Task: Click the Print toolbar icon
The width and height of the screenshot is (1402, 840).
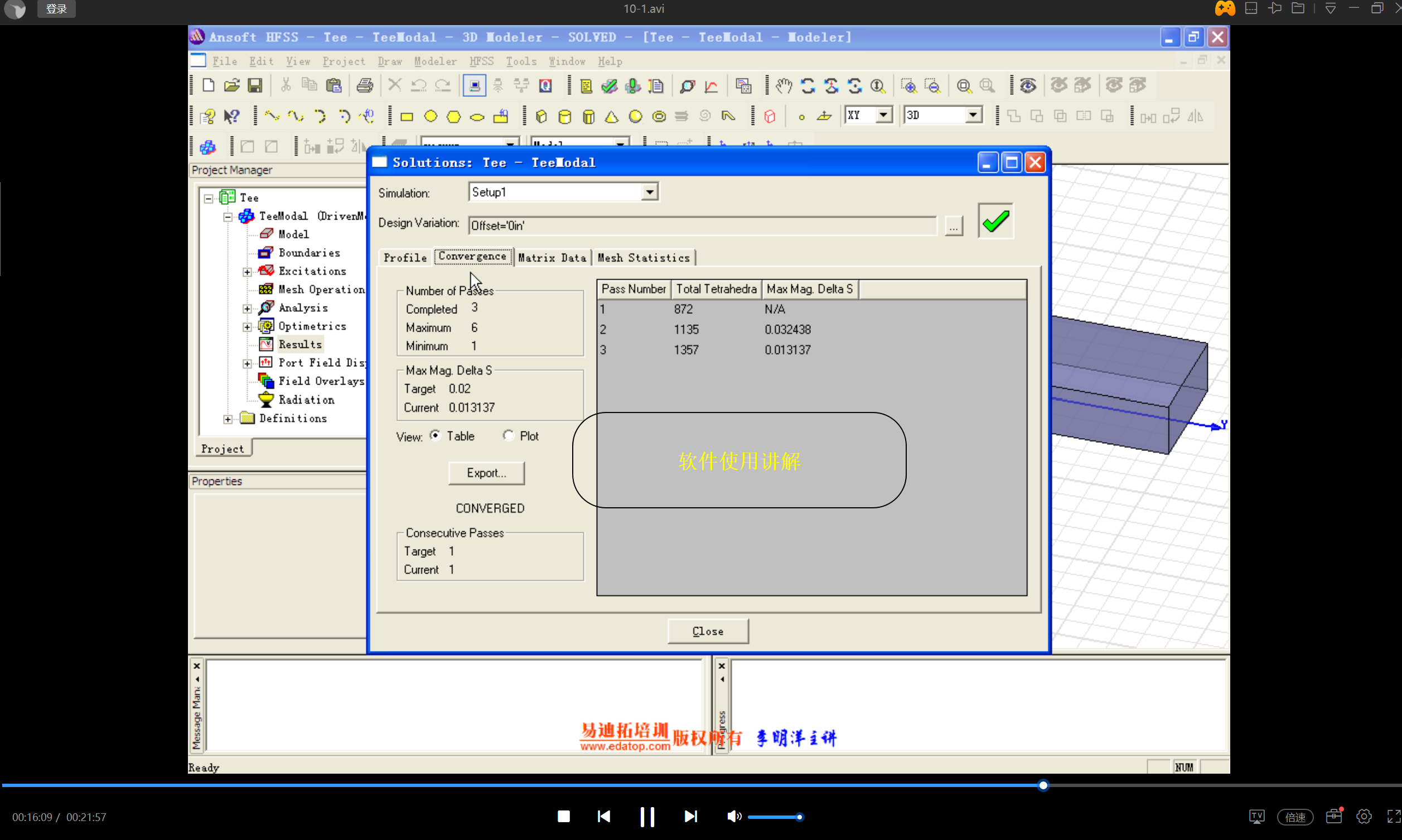Action: click(x=365, y=85)
